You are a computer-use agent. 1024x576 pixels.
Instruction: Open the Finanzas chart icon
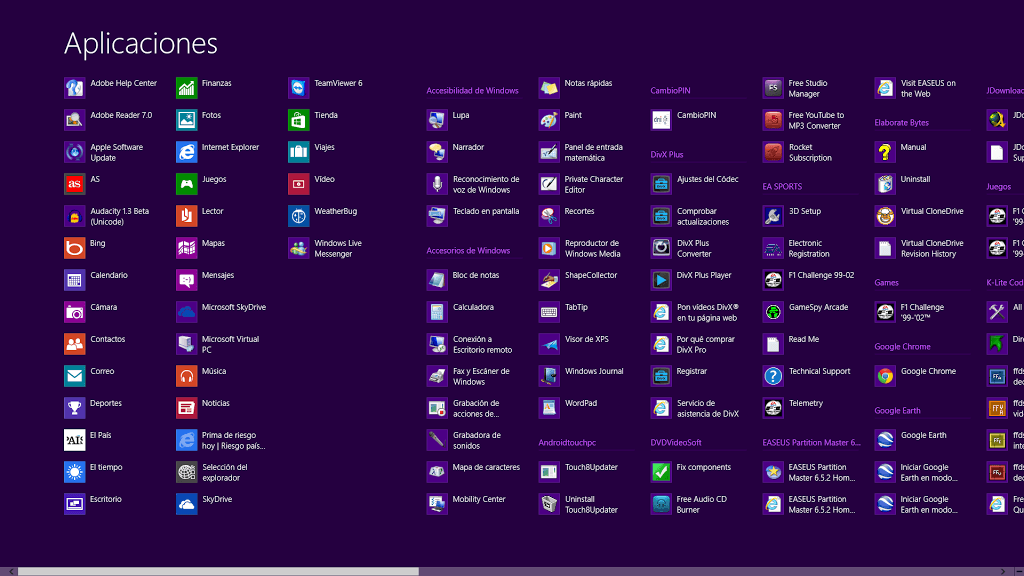187,88
